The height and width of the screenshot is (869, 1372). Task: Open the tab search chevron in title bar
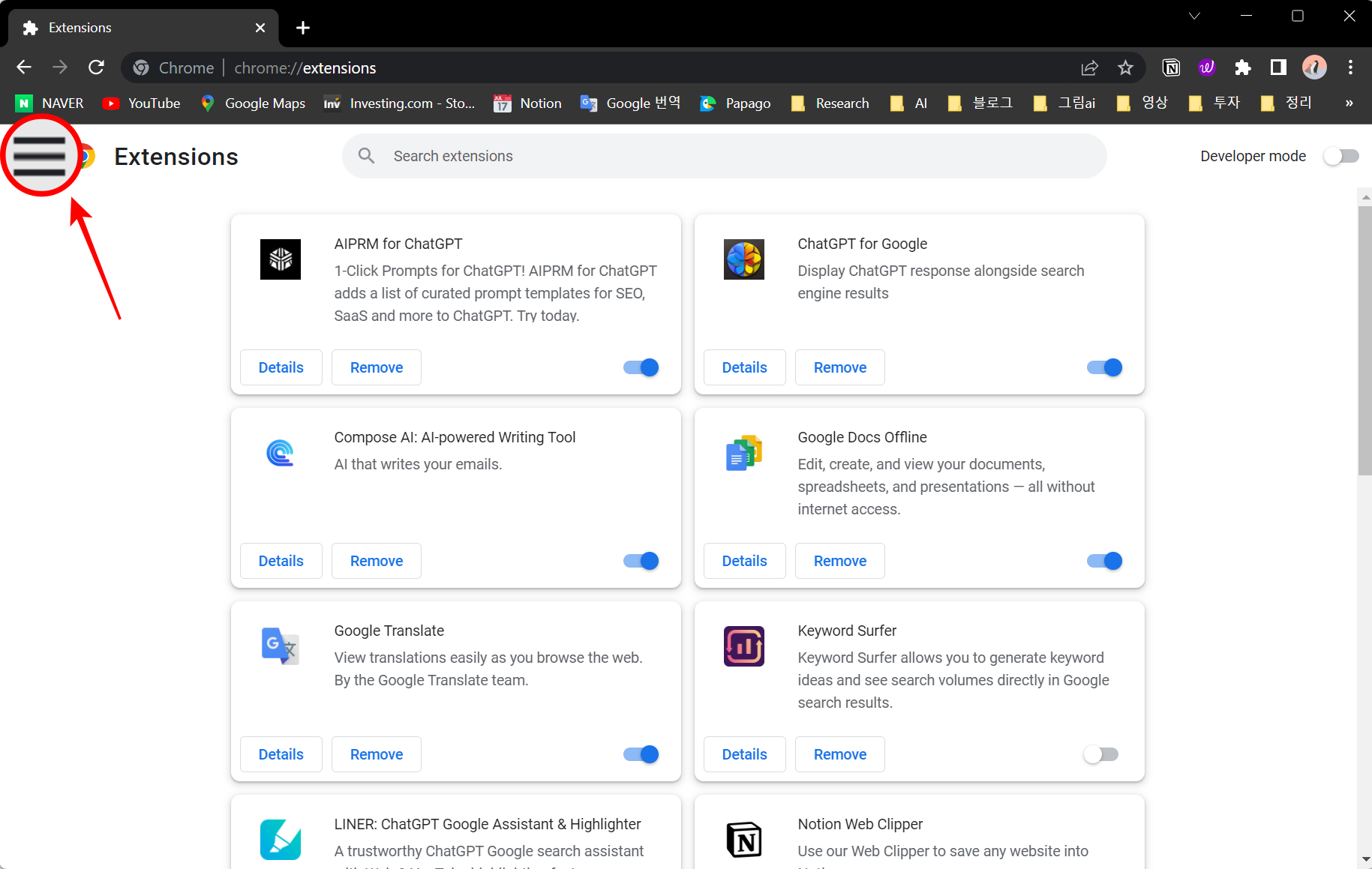(1194, 16)
